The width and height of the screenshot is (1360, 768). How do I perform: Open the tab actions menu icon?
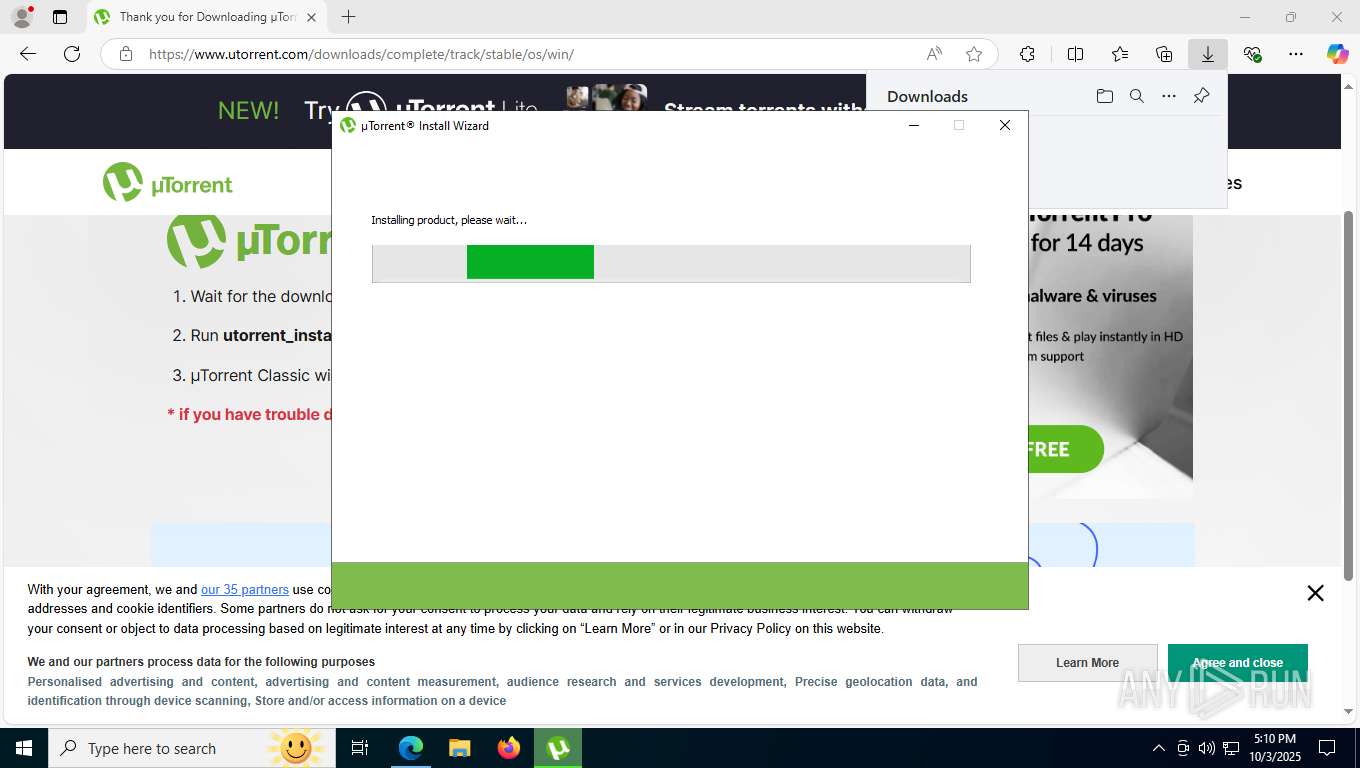(60, 17)
